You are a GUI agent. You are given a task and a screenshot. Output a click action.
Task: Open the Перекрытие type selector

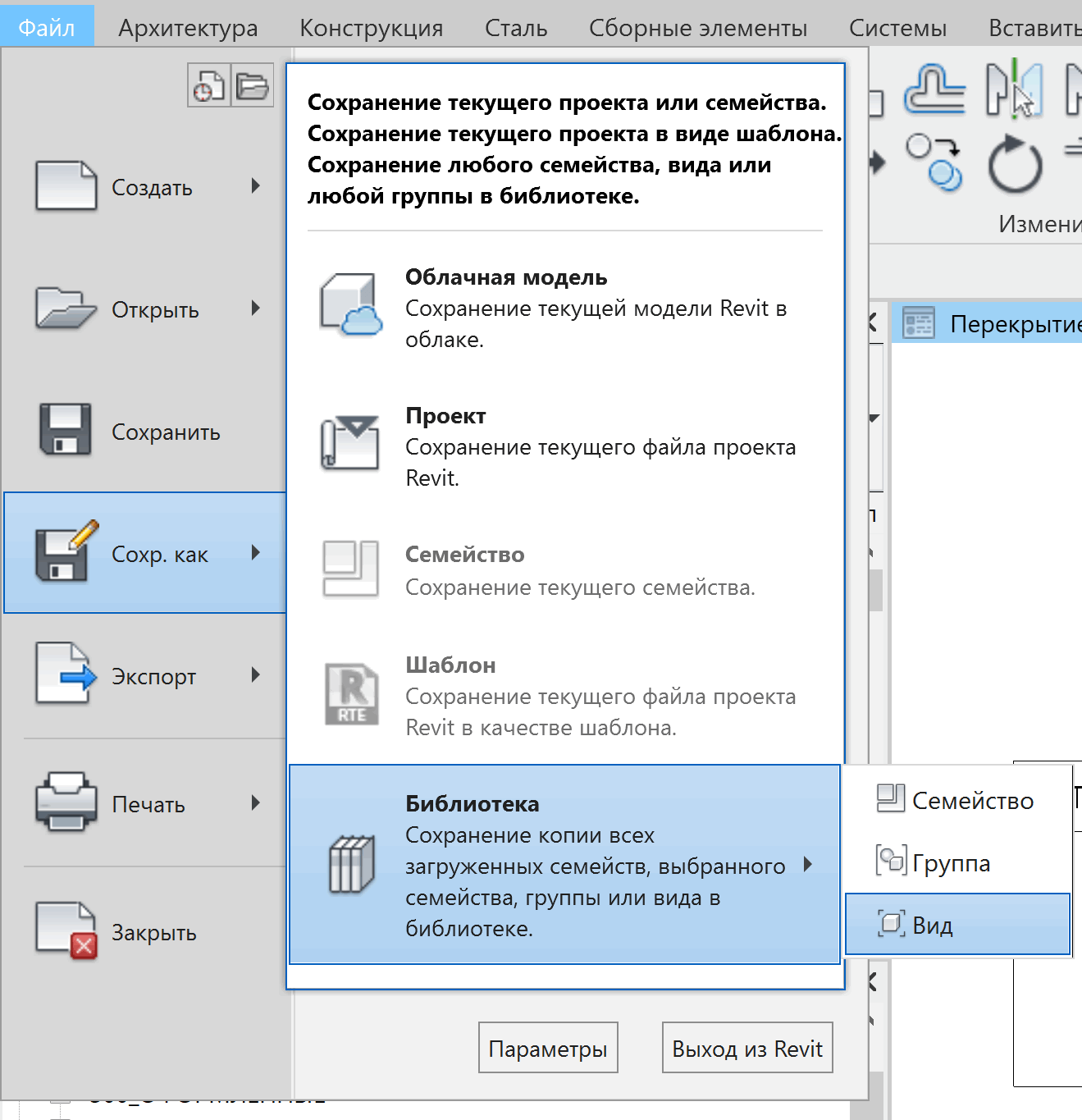987,322
